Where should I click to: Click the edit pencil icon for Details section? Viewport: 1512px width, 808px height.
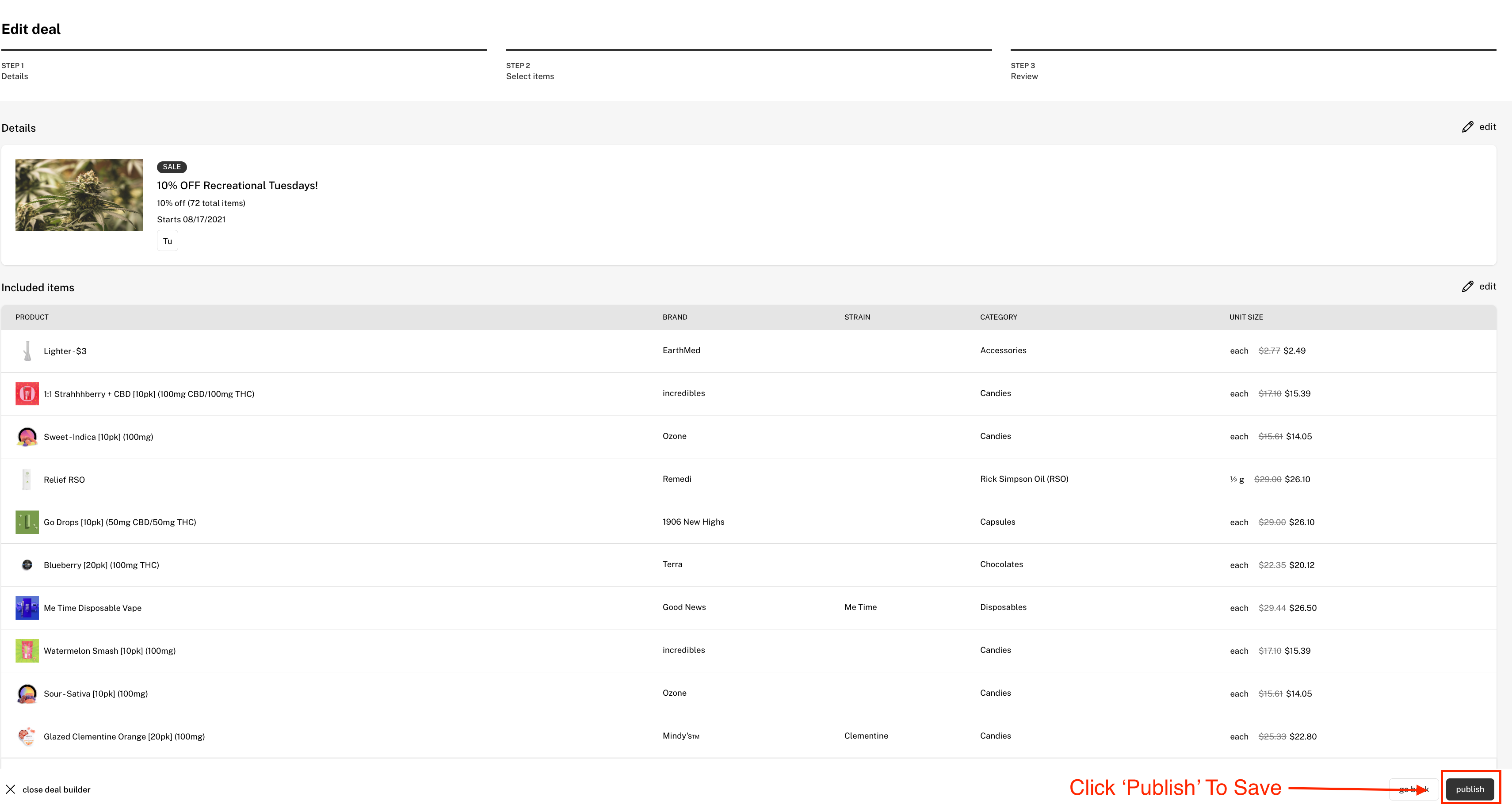coord(1468,126)
